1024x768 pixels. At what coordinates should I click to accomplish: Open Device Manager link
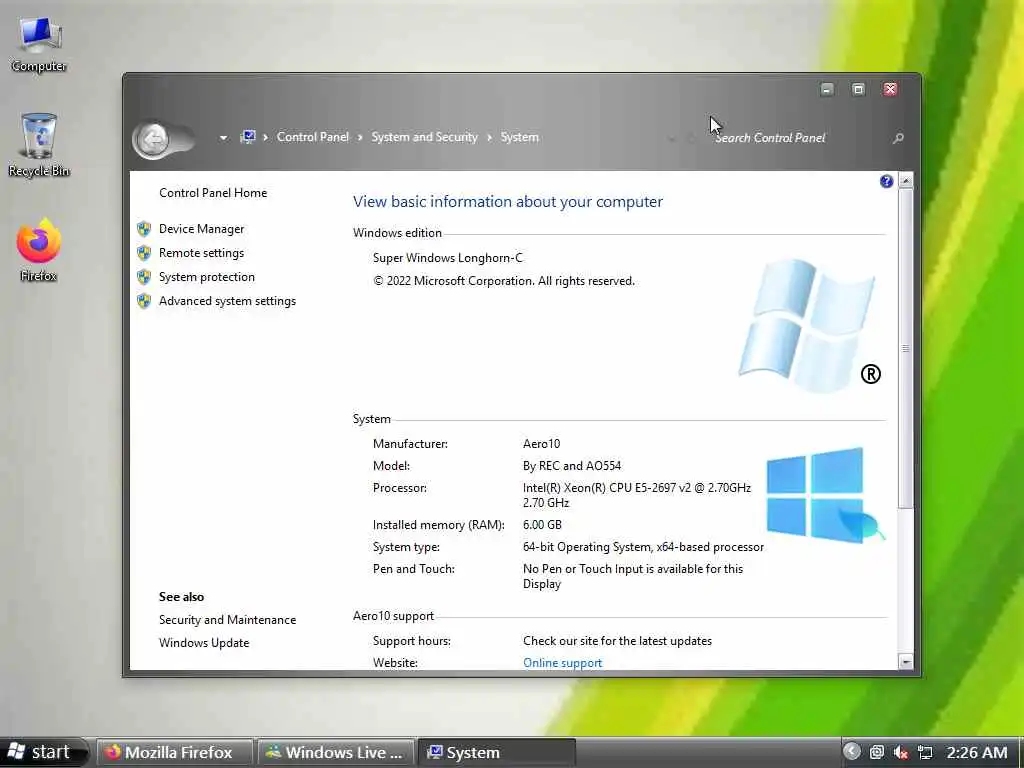(x=201, y=229)
